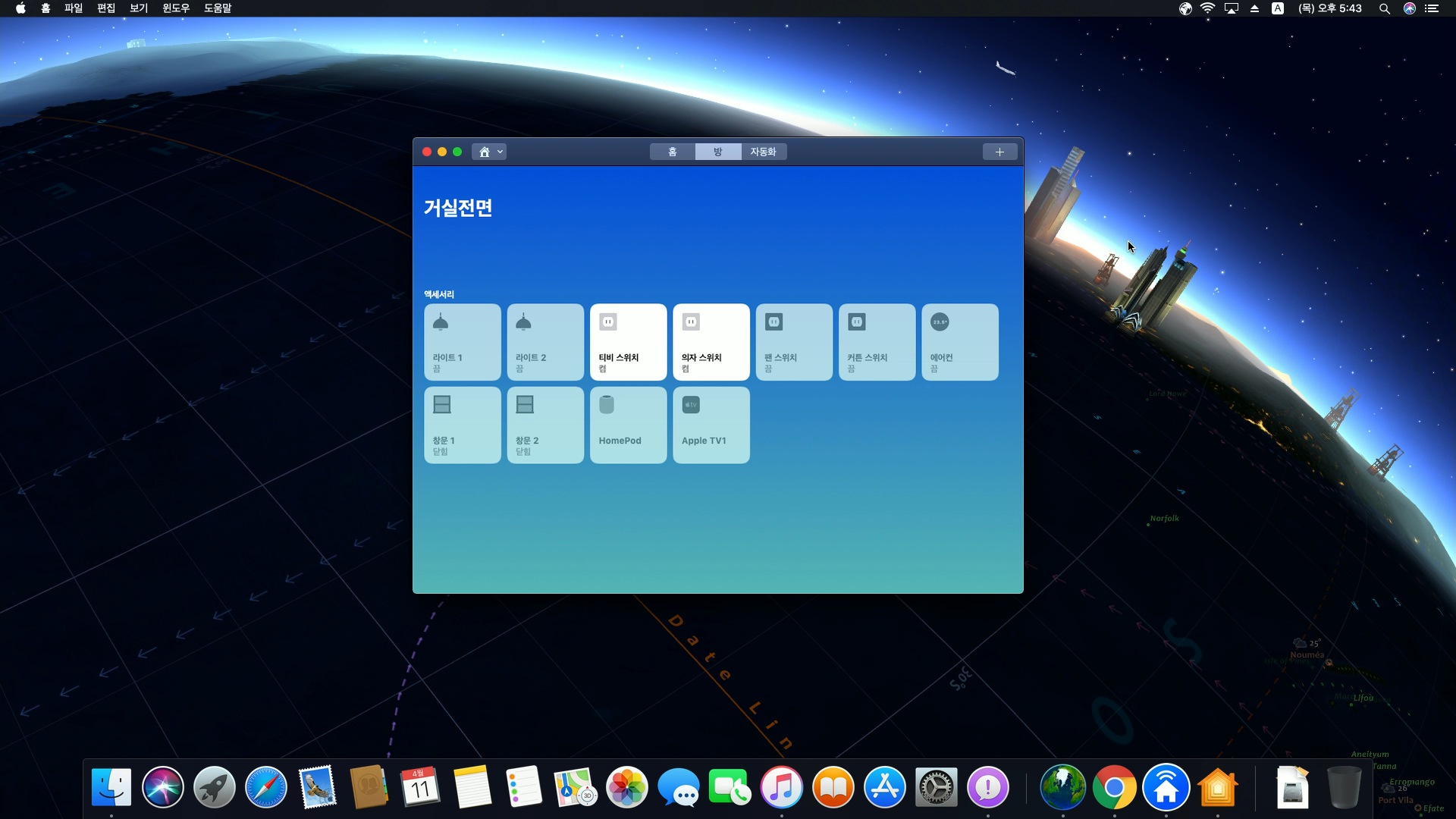
Task: Click the HomePod accessory icon
Action: (x=607, y=405)
